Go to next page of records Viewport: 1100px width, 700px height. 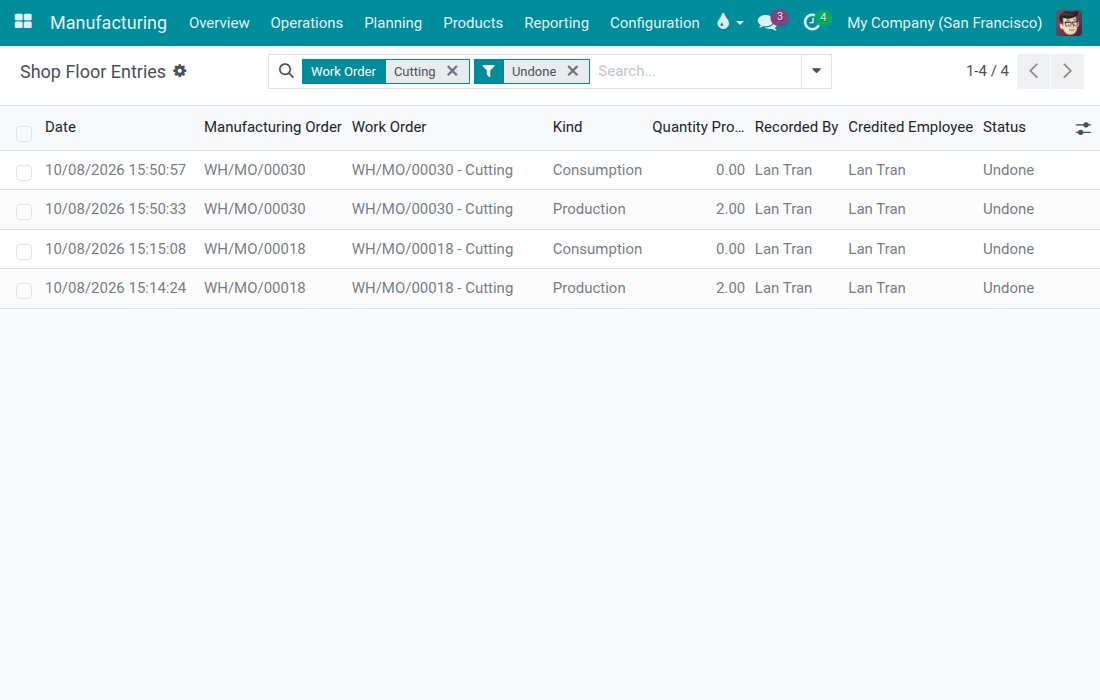(x=1067, y=71)
